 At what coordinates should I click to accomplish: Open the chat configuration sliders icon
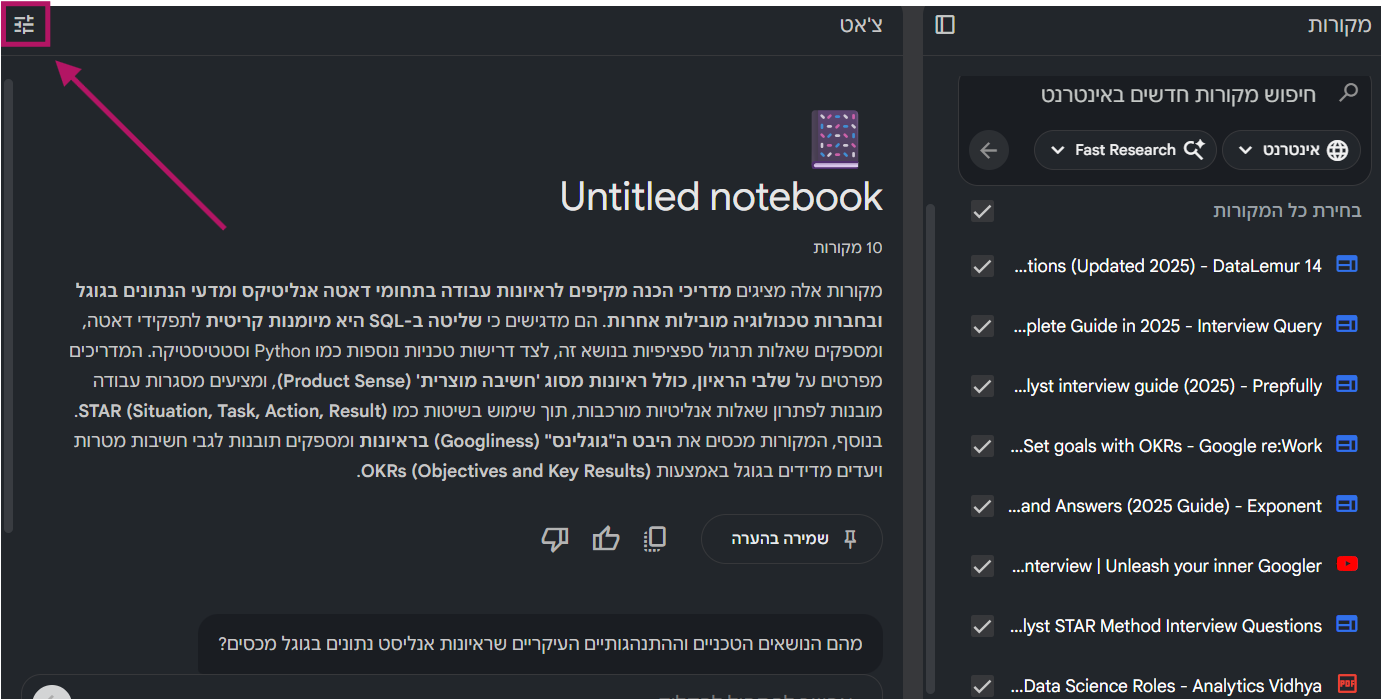pyautogui.click(x=24, y=25)
